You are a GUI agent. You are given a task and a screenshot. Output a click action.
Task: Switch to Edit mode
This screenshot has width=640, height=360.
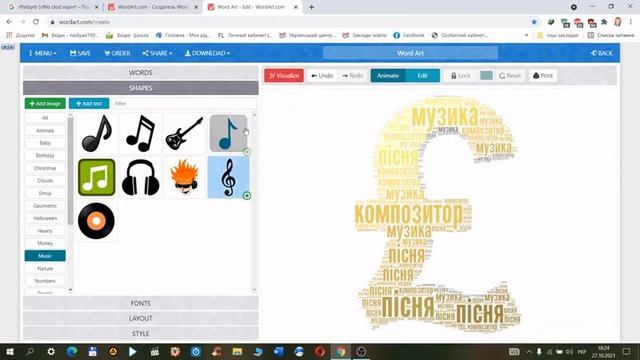422,76
